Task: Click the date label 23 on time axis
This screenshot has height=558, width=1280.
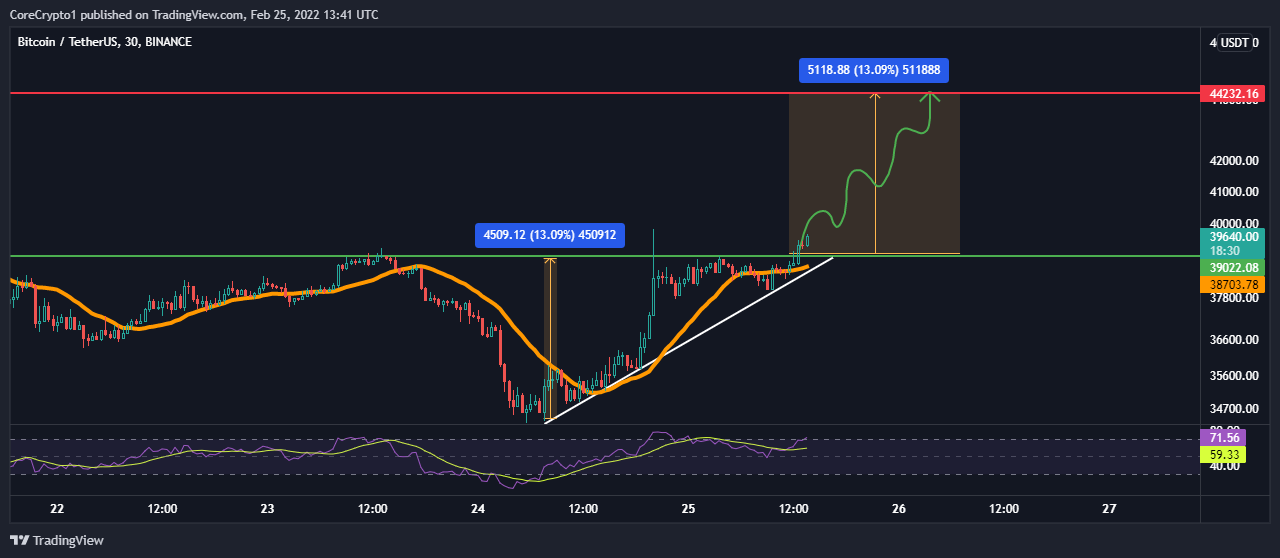Action: pos(267,509)
